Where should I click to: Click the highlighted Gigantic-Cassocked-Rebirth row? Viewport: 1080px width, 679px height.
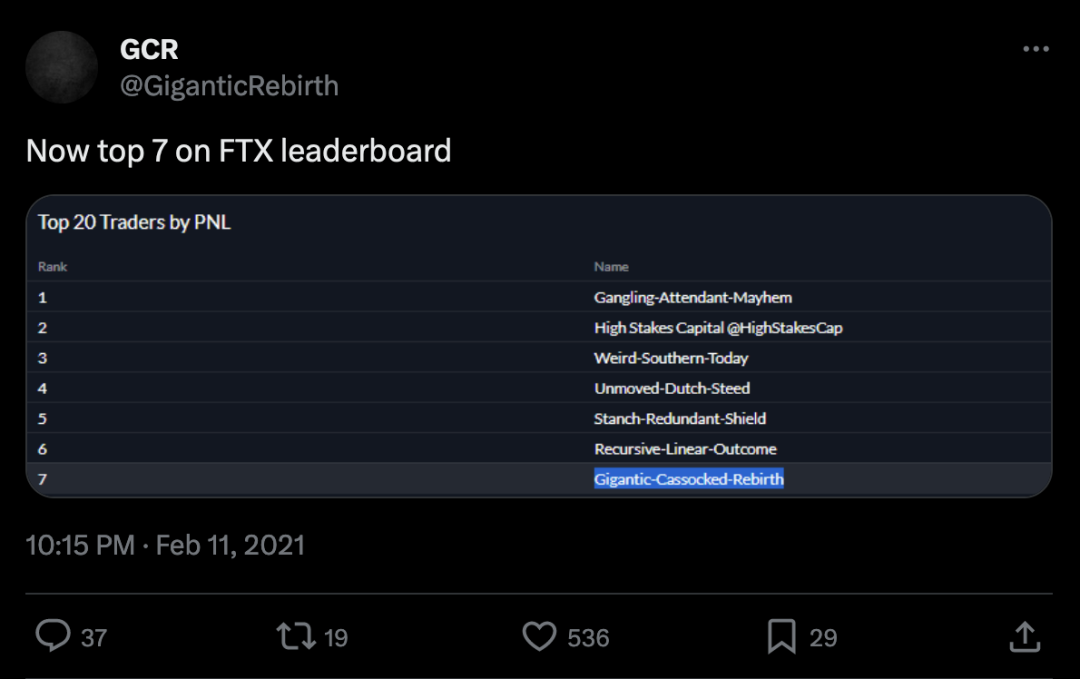click(688, 479)
